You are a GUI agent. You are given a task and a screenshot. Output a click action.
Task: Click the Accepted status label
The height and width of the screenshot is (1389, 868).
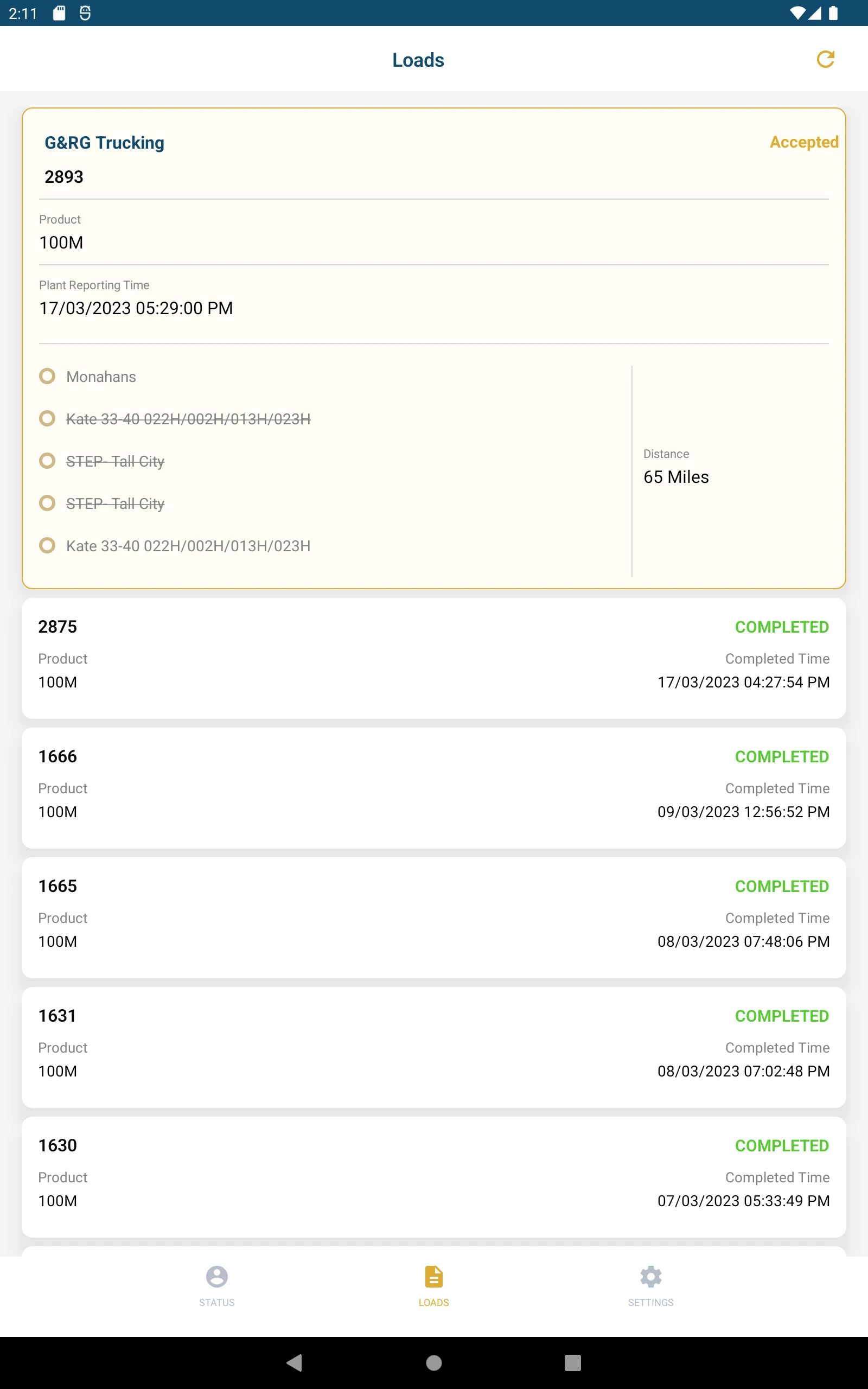tap(803, 142)
